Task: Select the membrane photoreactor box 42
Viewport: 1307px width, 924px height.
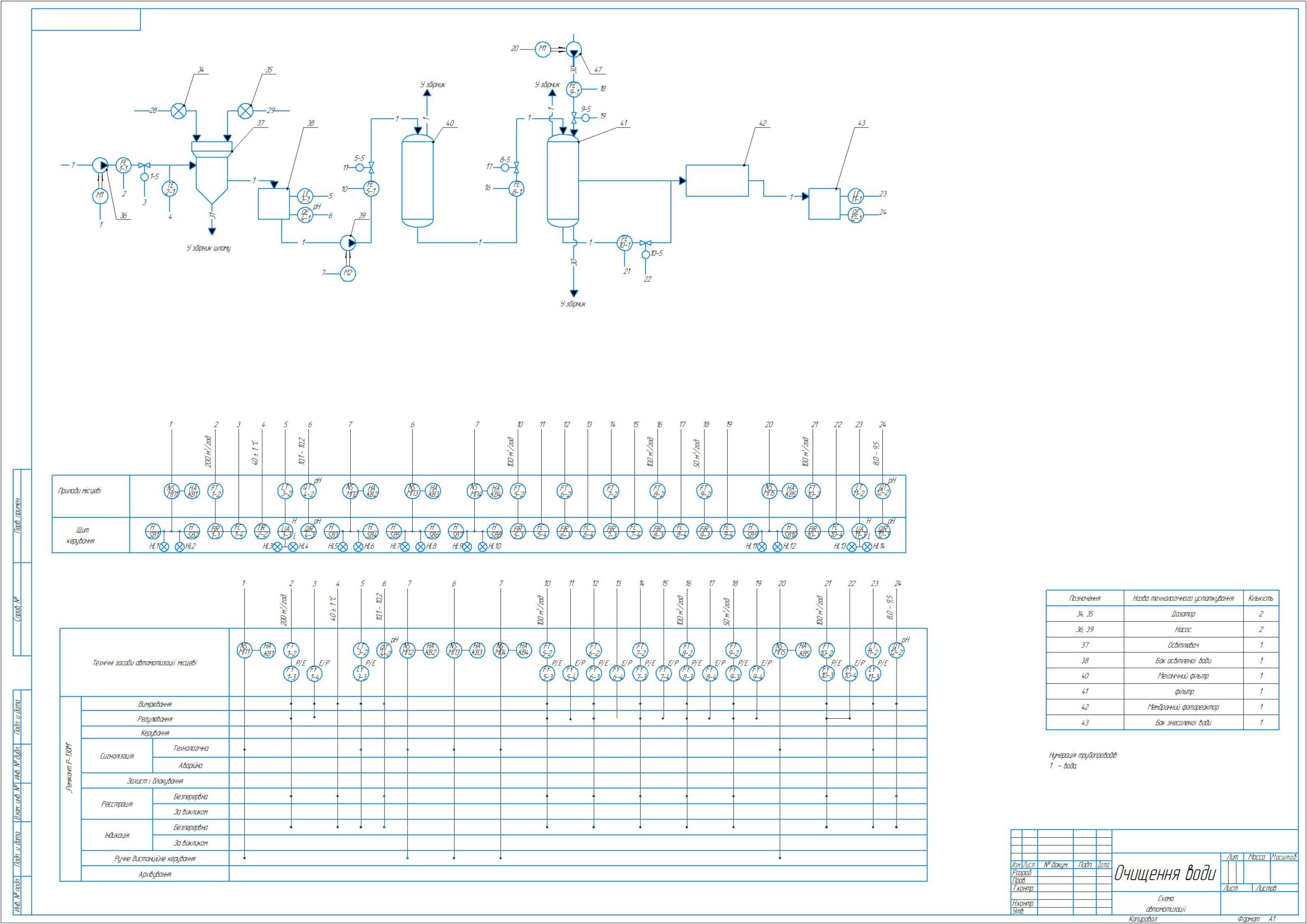Action: pyautogui.click(x=717, y=181)
